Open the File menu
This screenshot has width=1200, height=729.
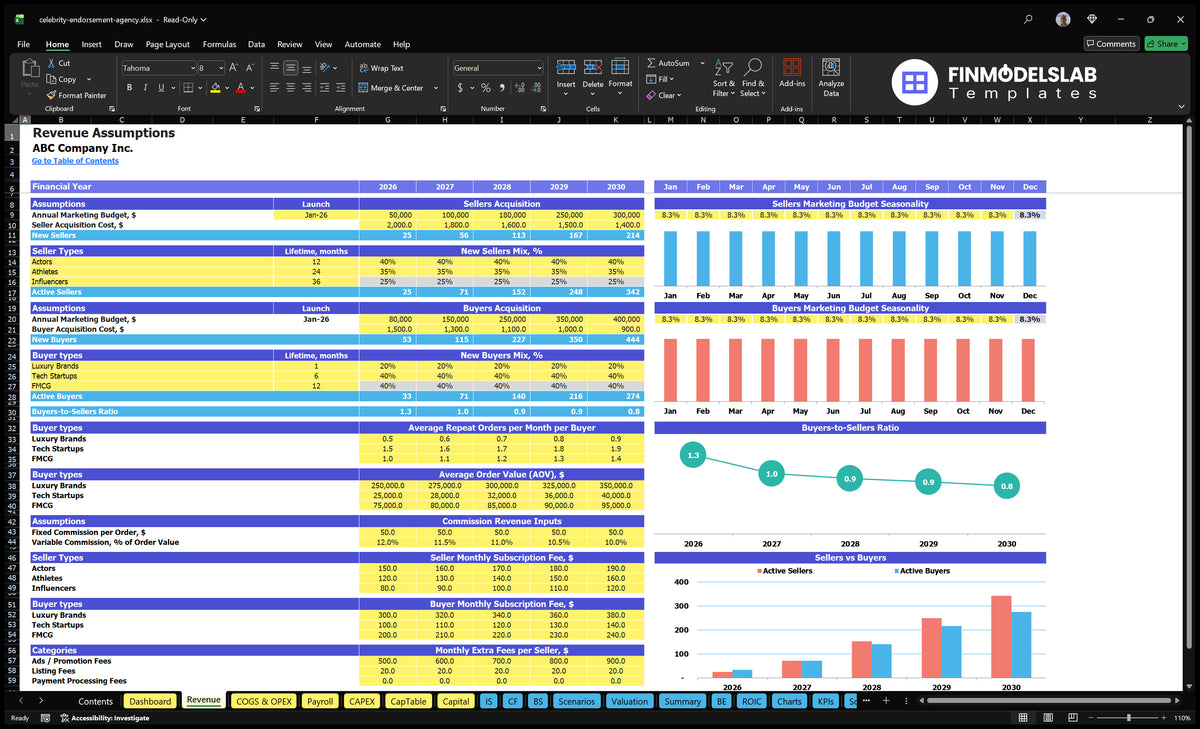pos(23,44)
